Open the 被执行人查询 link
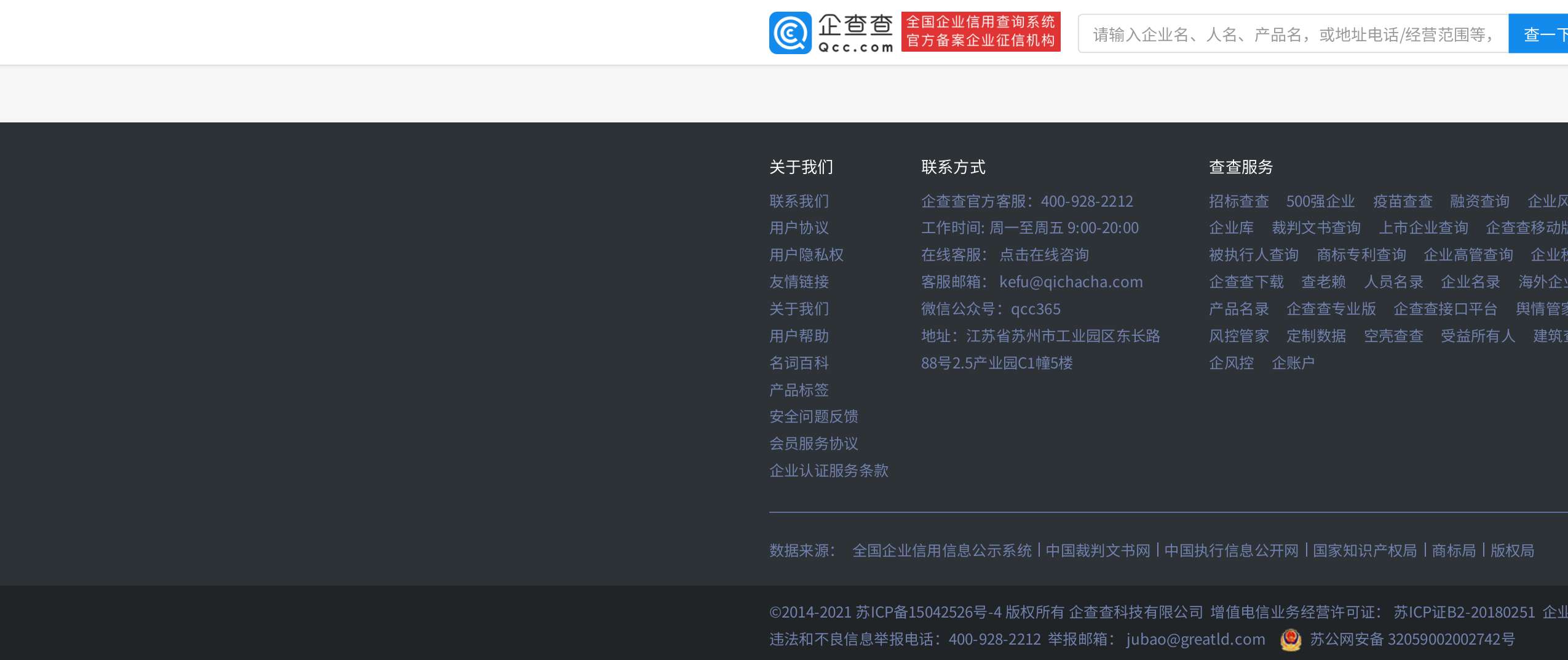The image size is (1568, 660). (x=1254, y=255)
